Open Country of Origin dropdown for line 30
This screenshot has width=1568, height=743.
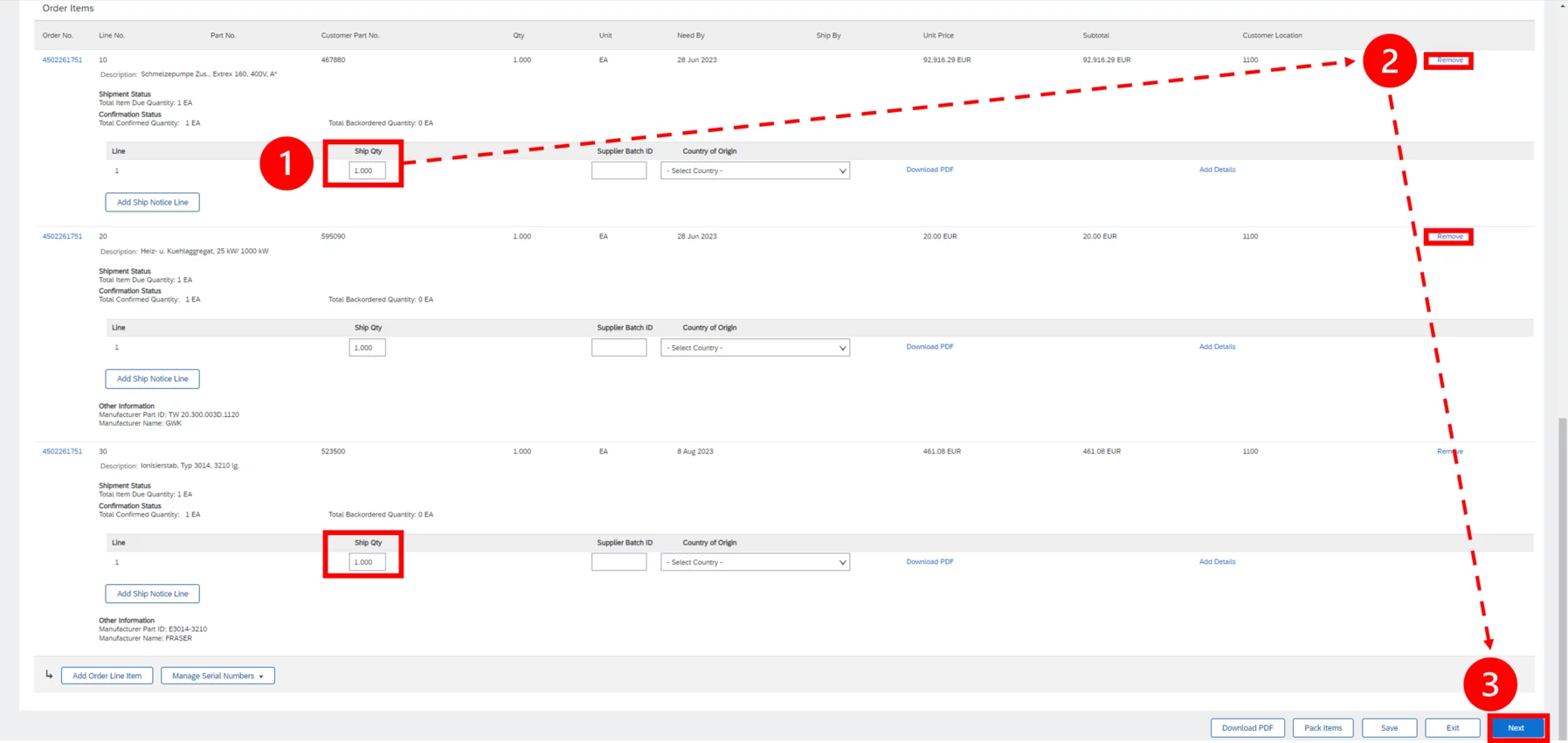[755, 563]
